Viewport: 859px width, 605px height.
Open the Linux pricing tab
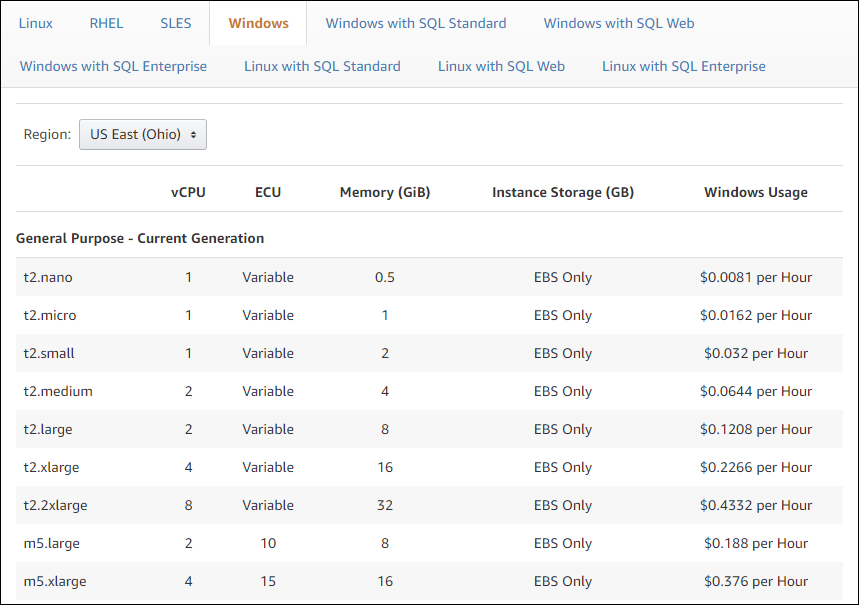pyautogui.click(x=35, y=23)
